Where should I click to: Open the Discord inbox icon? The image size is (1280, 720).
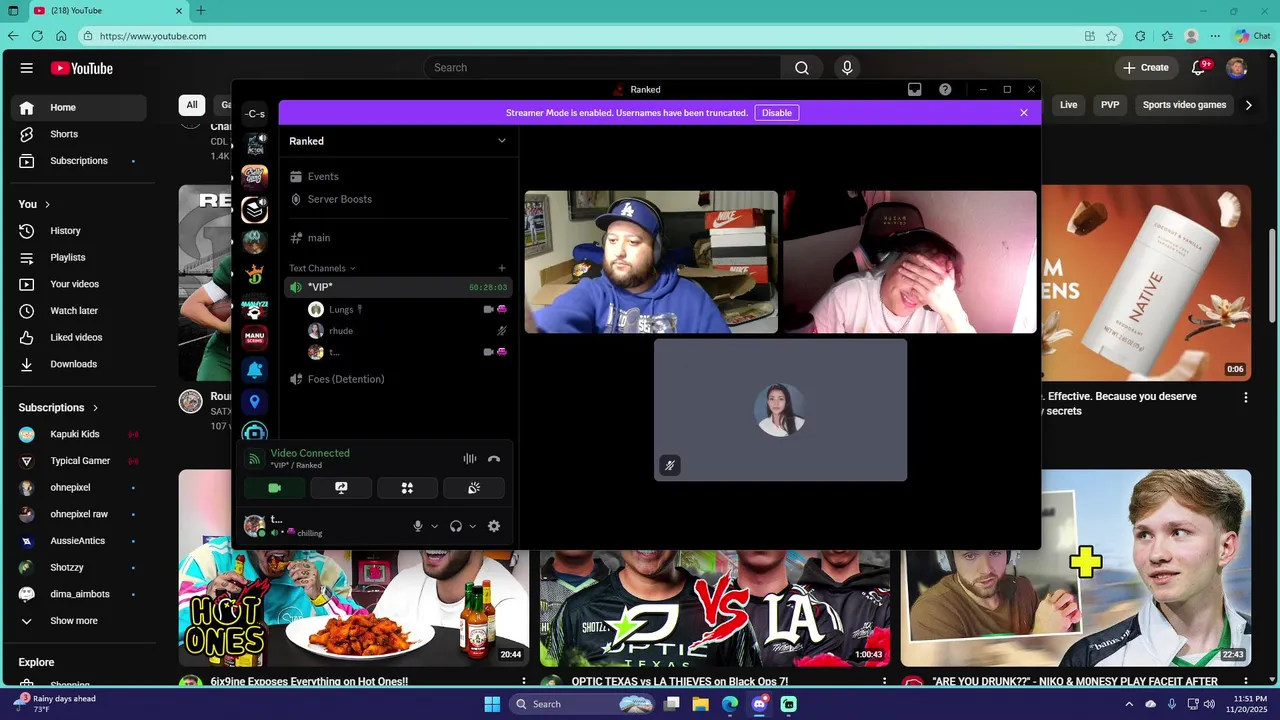pyautogui.click(x=915, y=90)
